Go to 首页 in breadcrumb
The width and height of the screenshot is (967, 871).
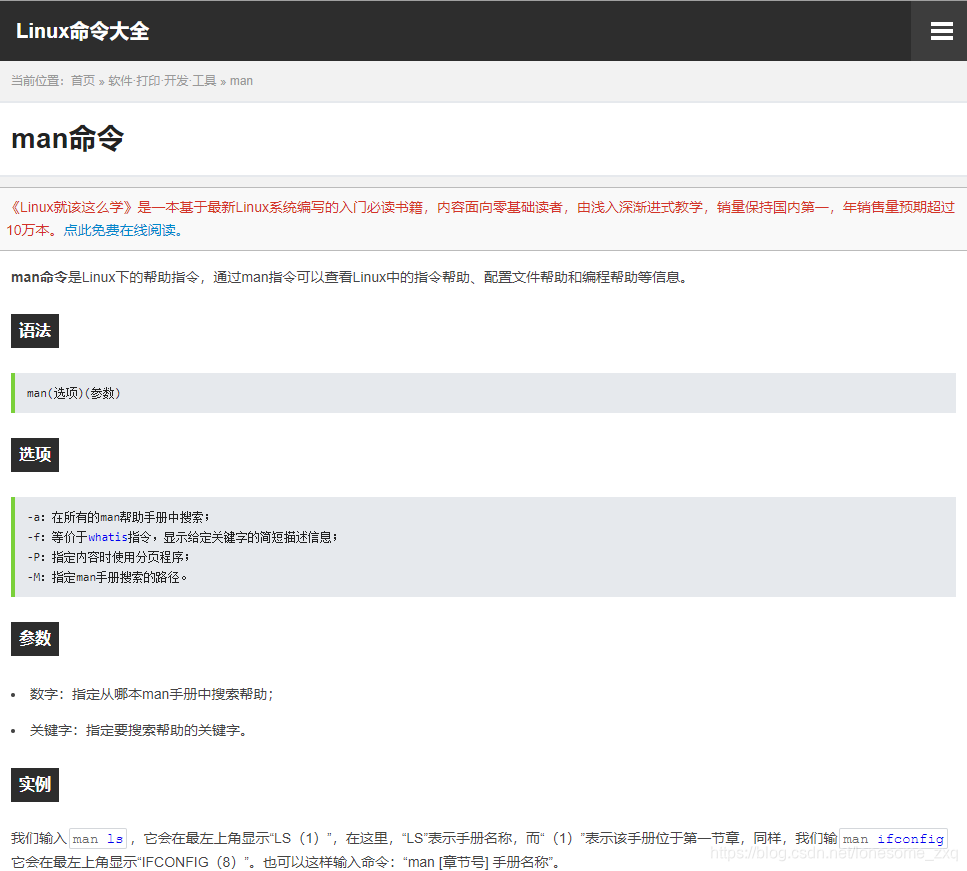pos(83,81)
